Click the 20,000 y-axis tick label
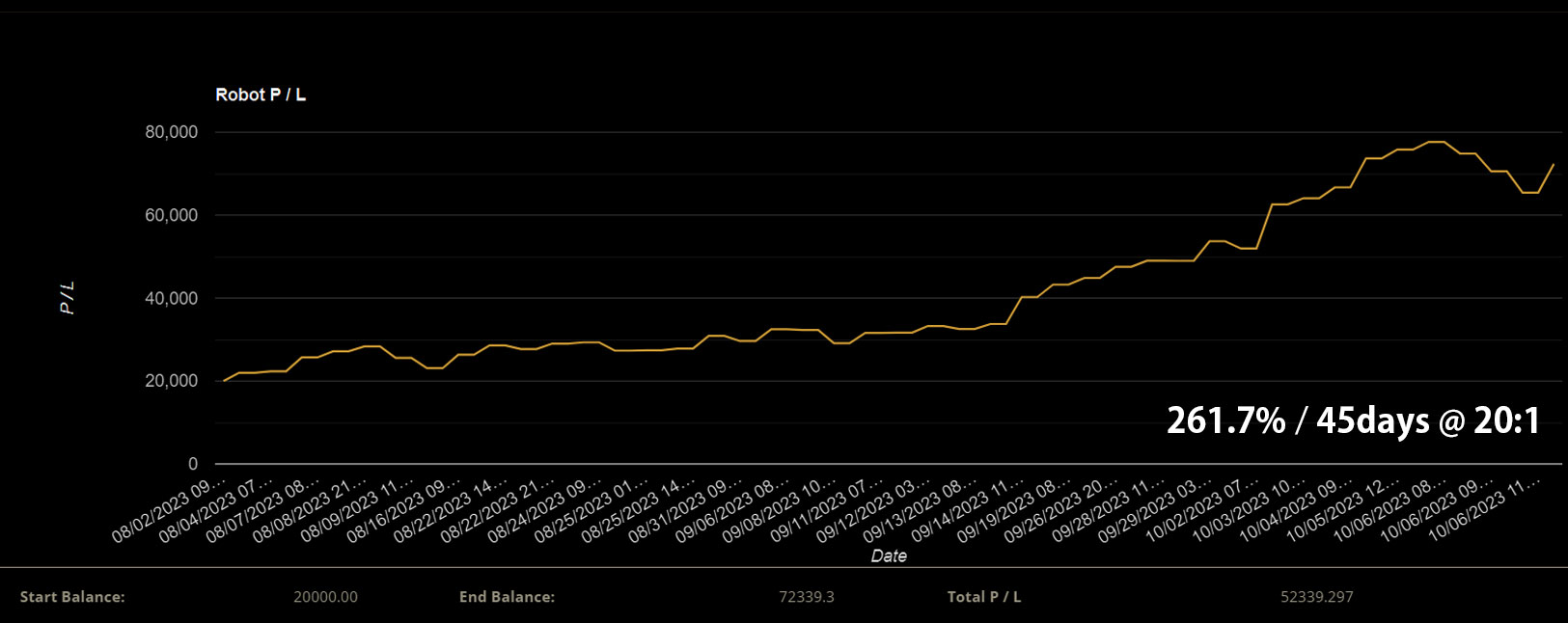The width and height of the screenshot is (1568, 623). point(171,381)
